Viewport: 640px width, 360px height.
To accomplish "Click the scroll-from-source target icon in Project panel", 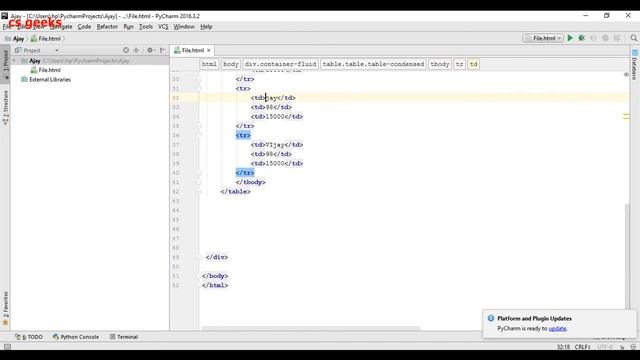I will (126, 50).
